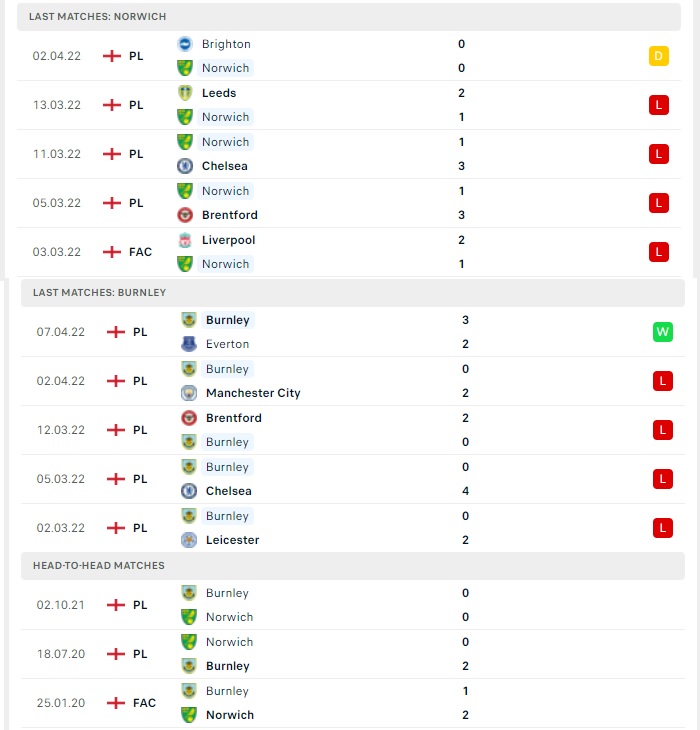
Task: Click green W win badge for Everton match
Action: click(663, 332)
